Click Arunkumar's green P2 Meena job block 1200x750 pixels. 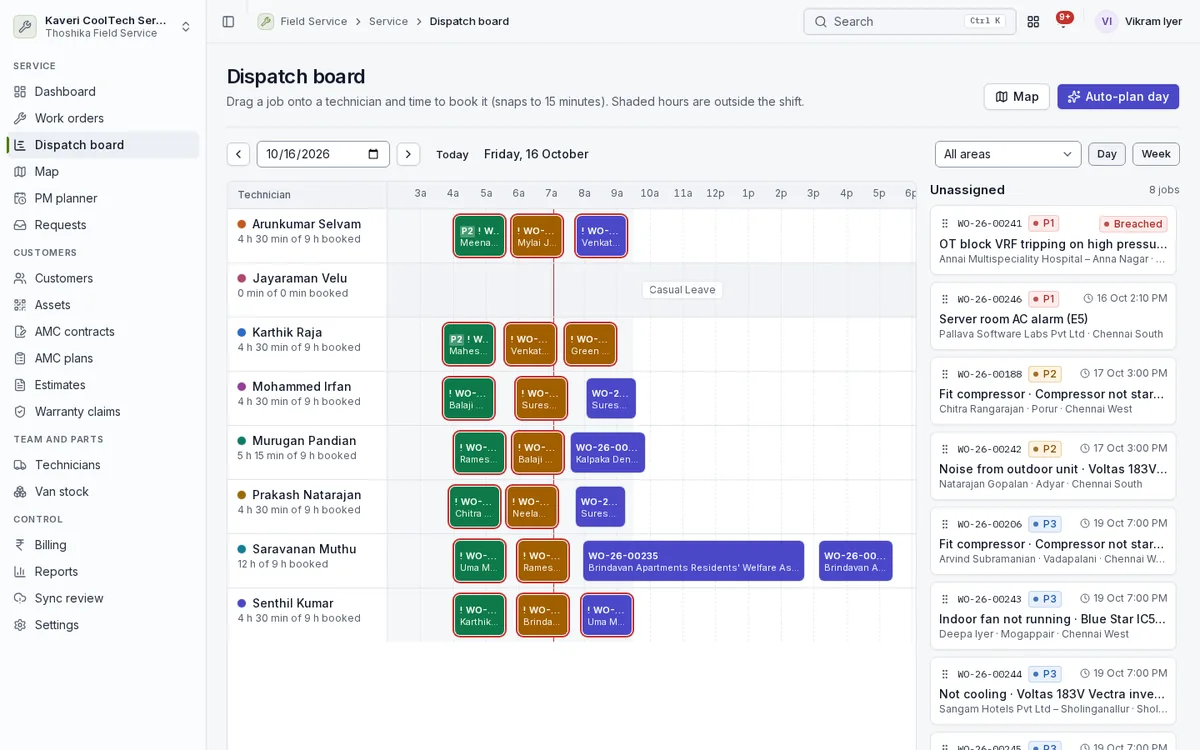coord(479,236)
